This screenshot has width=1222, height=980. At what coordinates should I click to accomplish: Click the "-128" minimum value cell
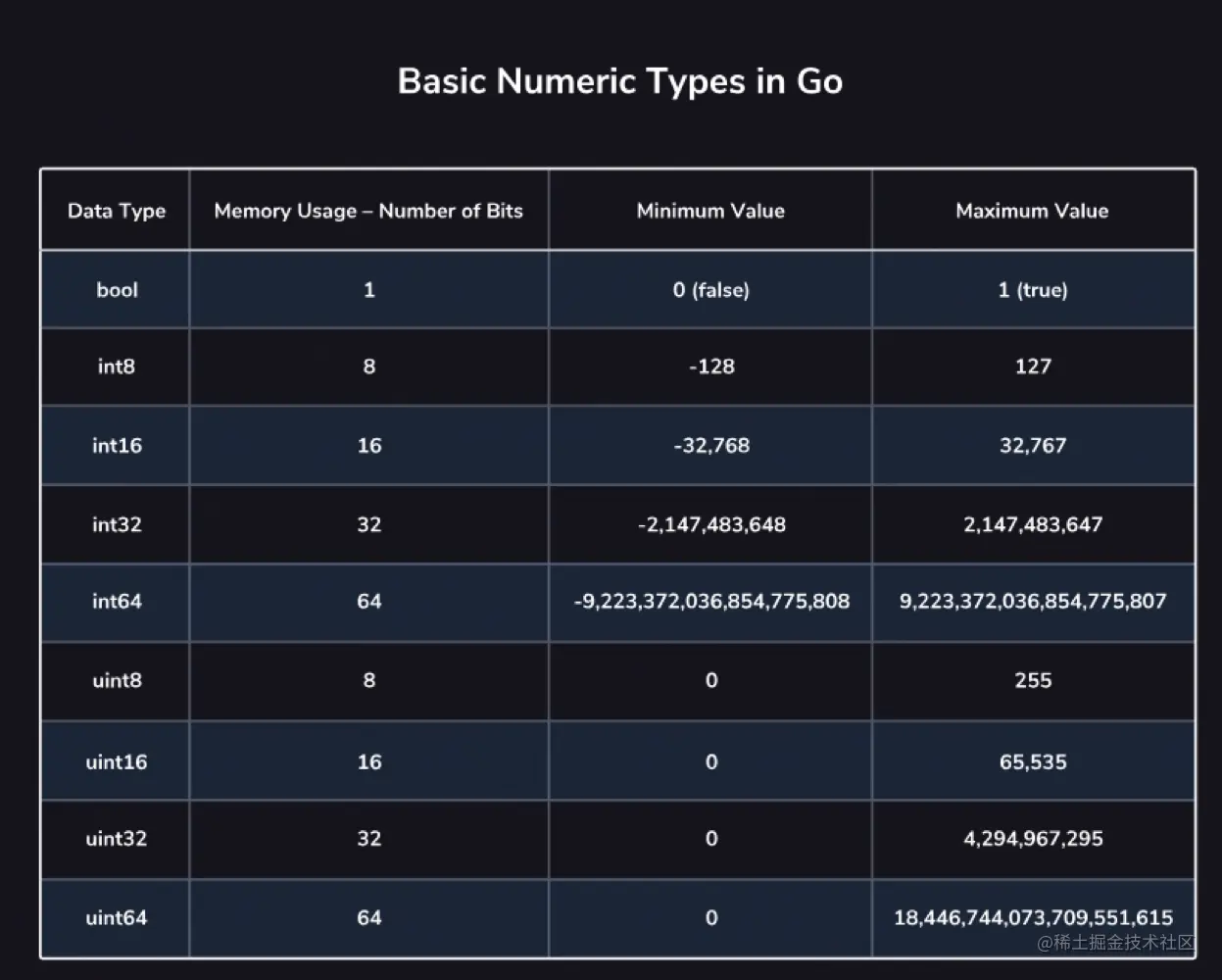click(711, 367)
